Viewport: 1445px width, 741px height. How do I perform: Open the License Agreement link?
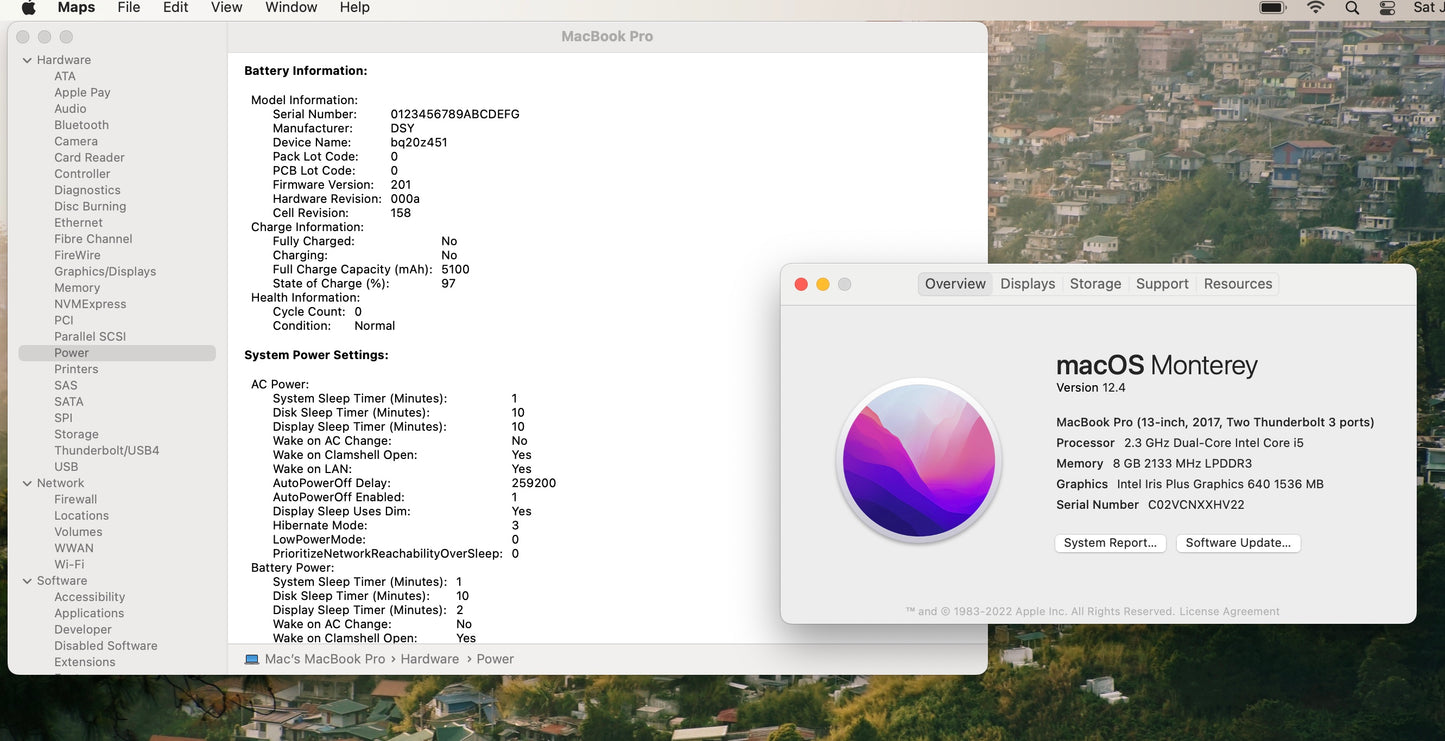[x=1229, y=612]
